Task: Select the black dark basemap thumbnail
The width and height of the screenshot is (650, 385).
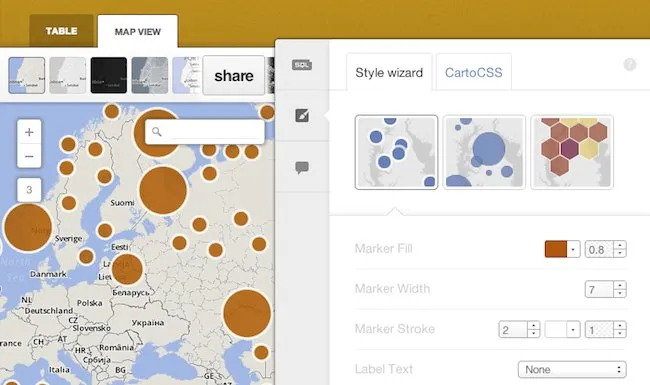Action: pos(109,75)
